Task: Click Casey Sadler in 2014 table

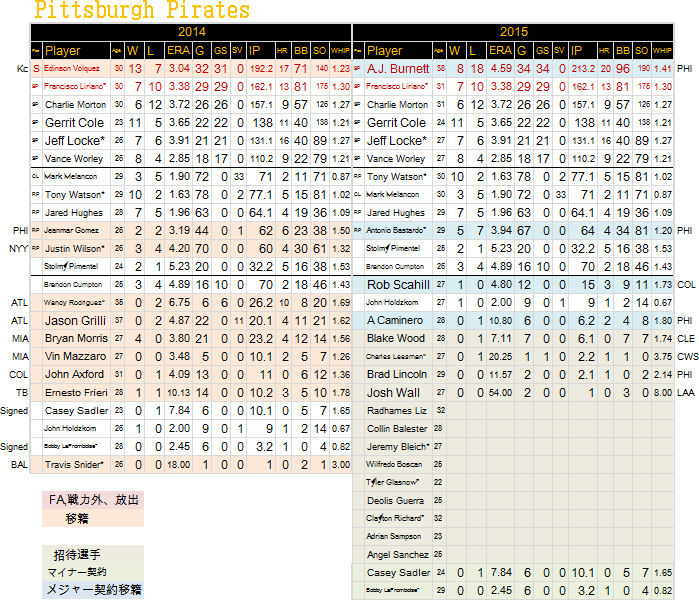Action: 76,410
